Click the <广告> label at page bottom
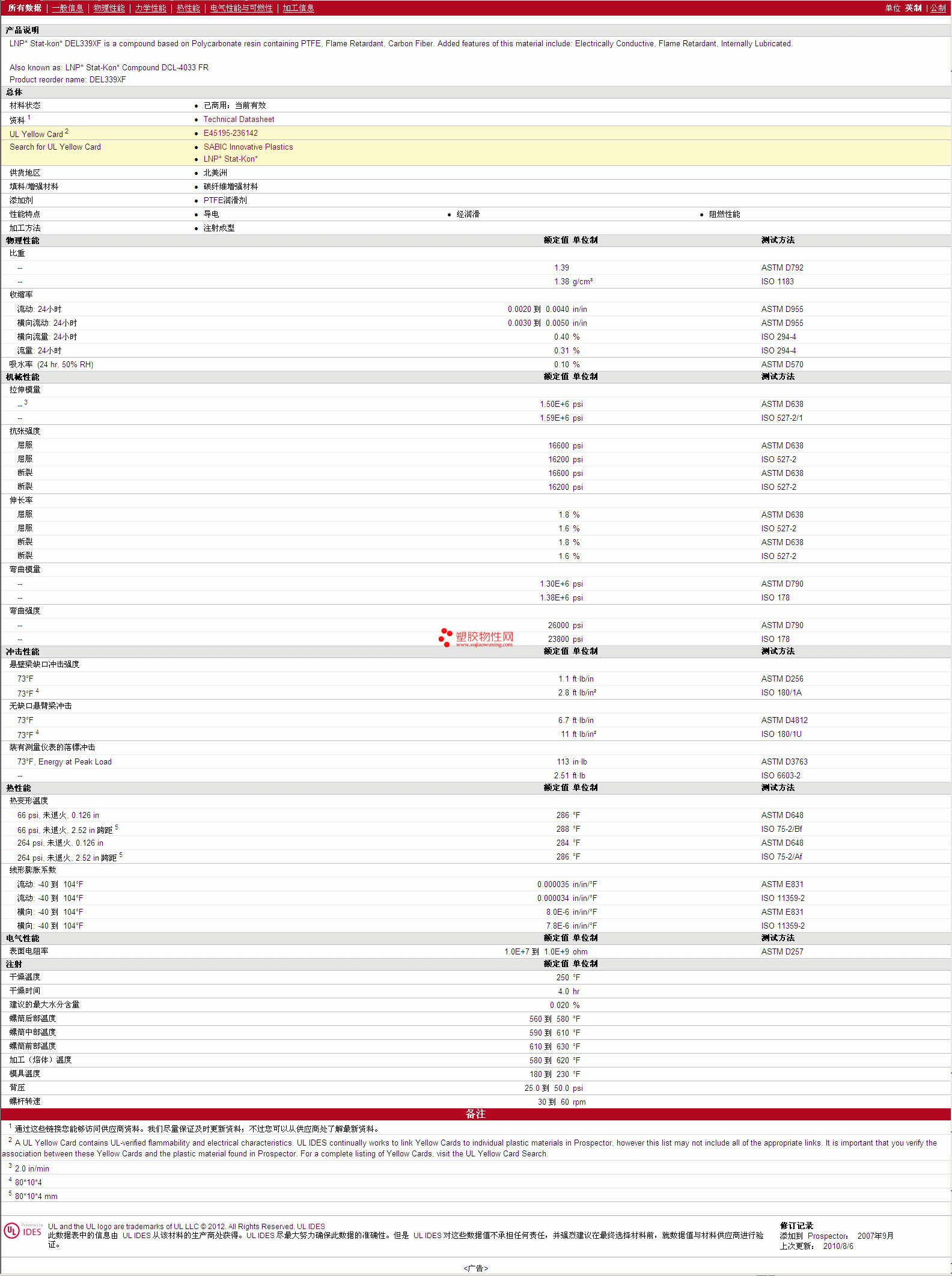 coord(475,1268)
